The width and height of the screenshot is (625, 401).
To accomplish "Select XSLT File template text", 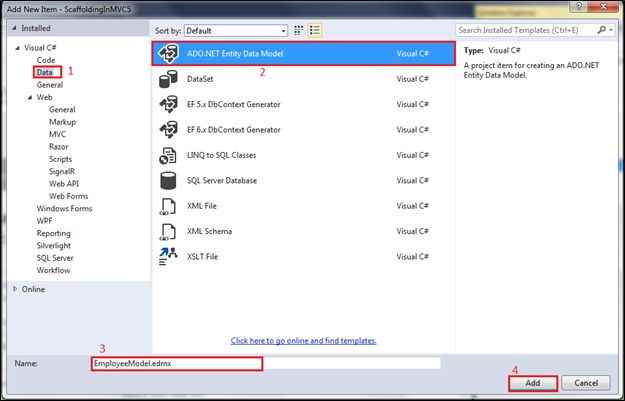I will (202, 257).
